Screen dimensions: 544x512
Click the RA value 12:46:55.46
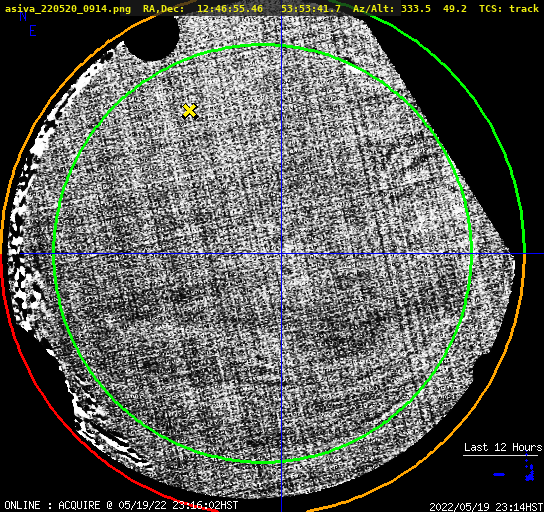pos(230,8)
